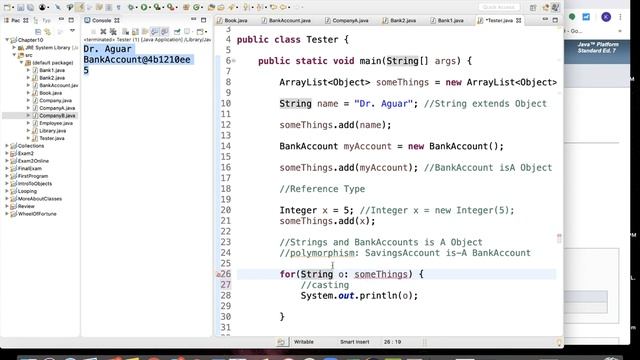Click the Open Perspective icon
Image resolution: width=640 pixels, height=360 pixels.
(x=533, y=8)
